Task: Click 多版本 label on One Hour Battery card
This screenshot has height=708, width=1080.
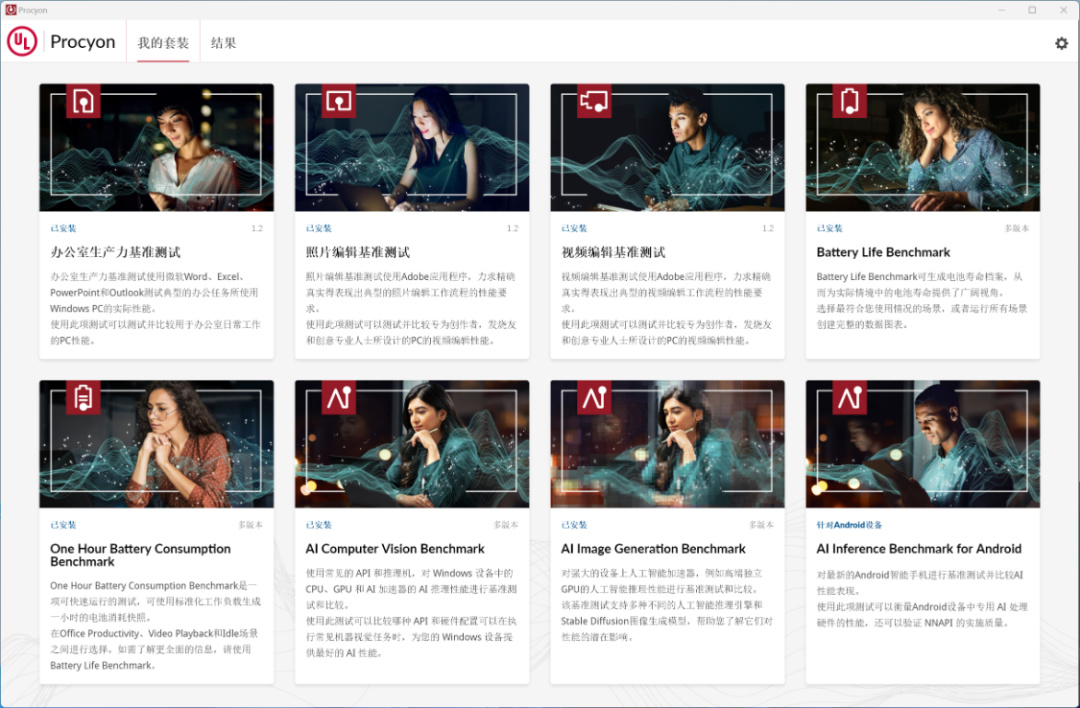Action: point(250,525)
